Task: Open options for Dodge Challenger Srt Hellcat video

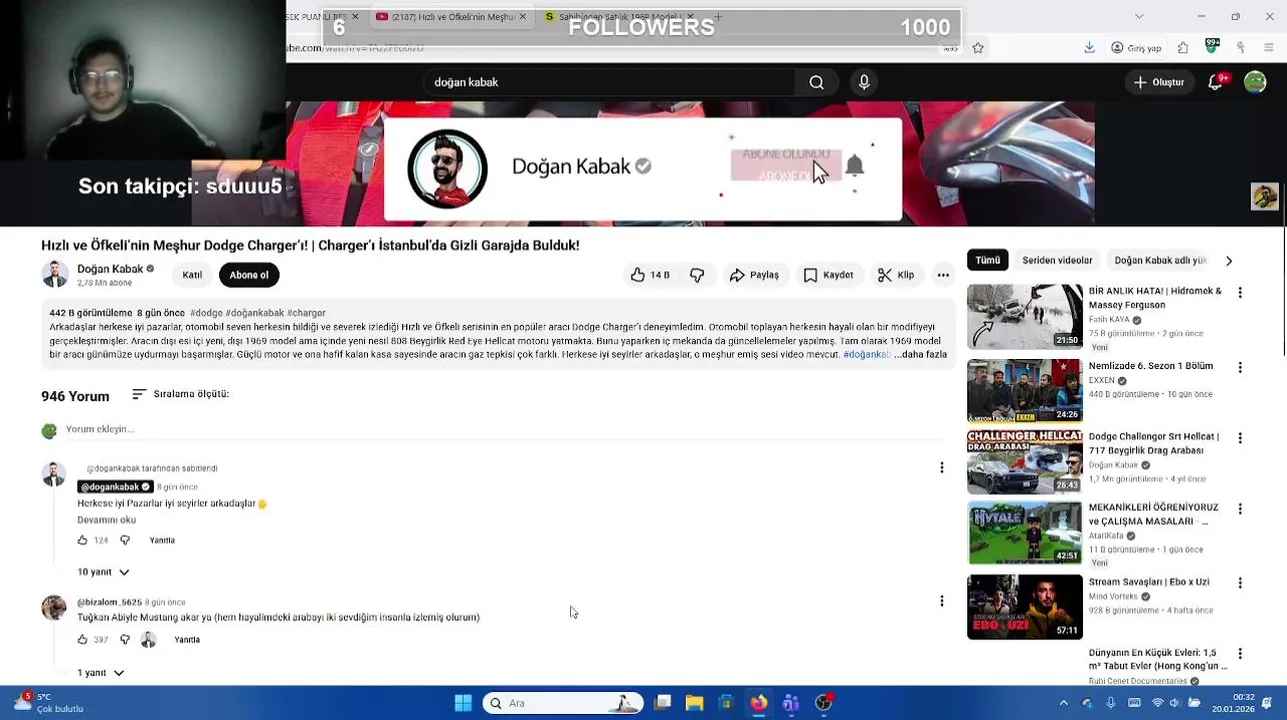Action: [x=1240, y=438]
